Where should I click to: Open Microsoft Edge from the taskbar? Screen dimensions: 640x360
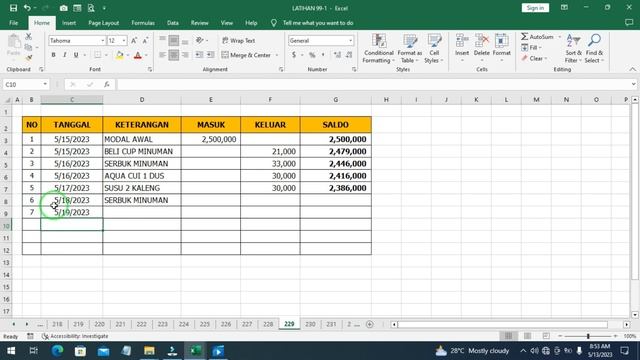[x=57, y=351]
